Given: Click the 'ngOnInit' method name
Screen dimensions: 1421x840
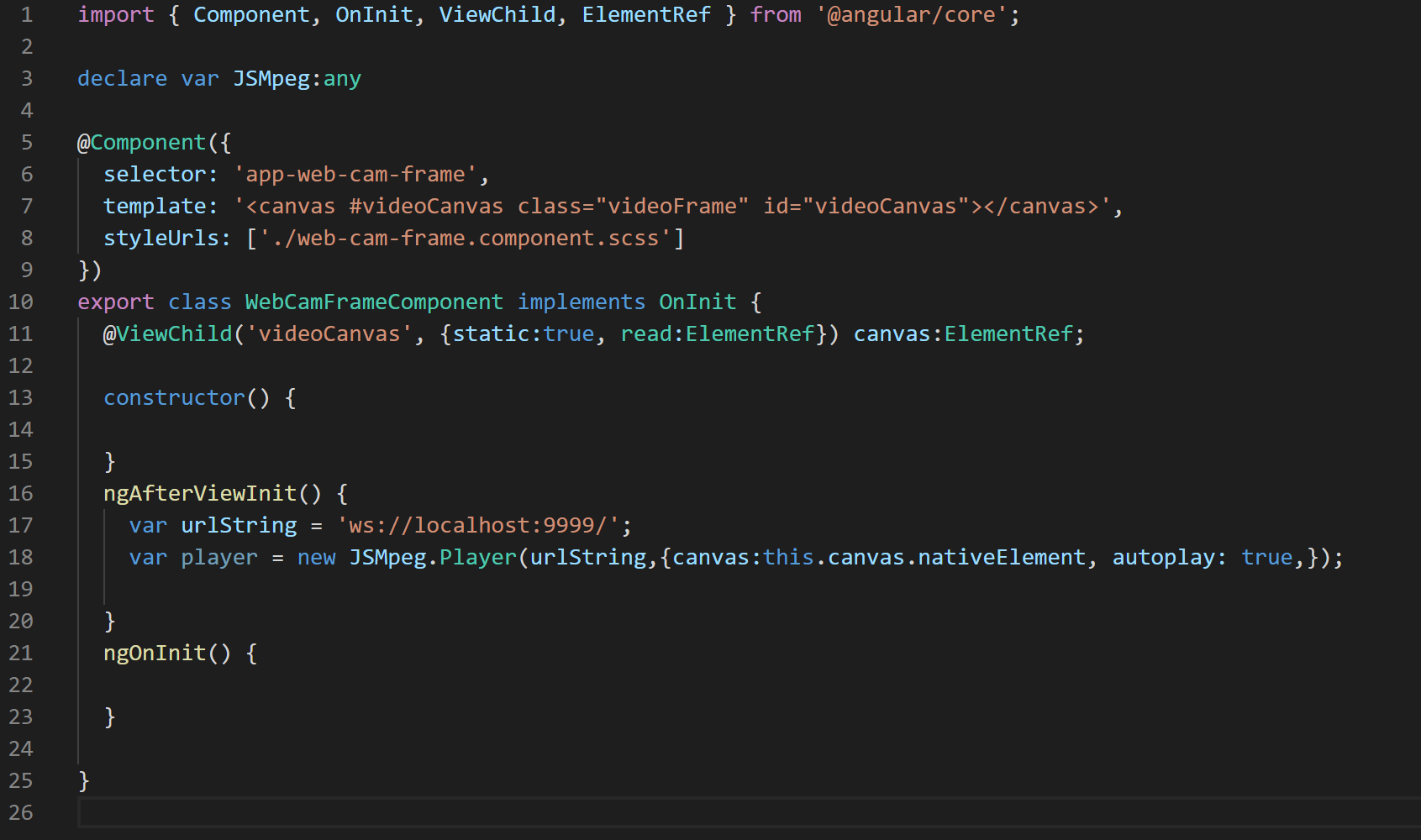Looking at the screenshot, I should point(155,654).
